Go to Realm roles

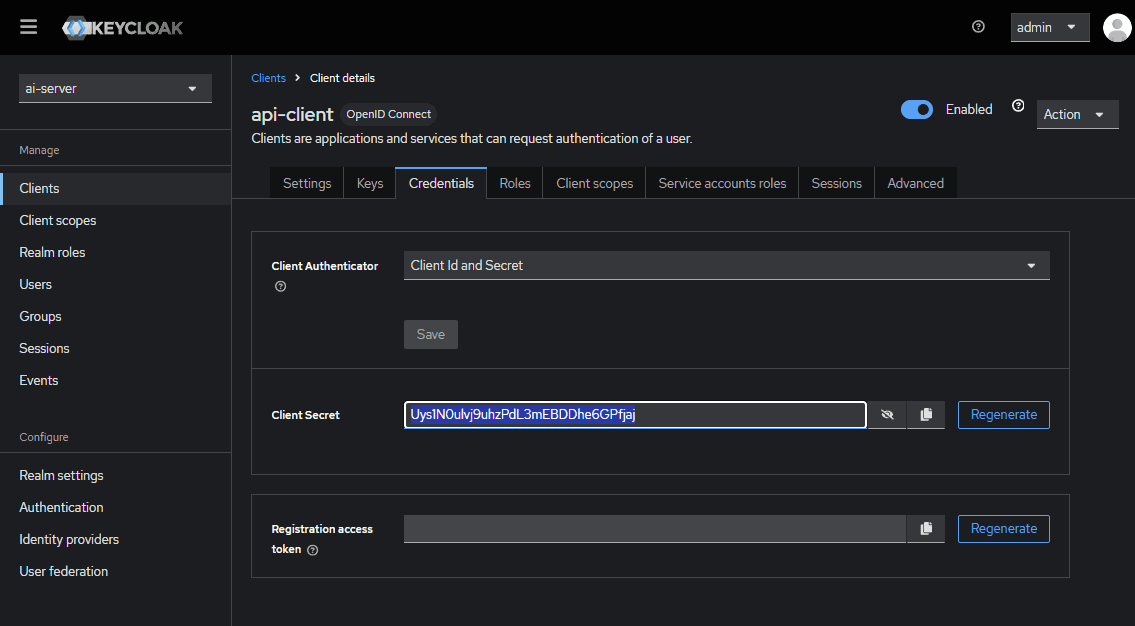116,253
